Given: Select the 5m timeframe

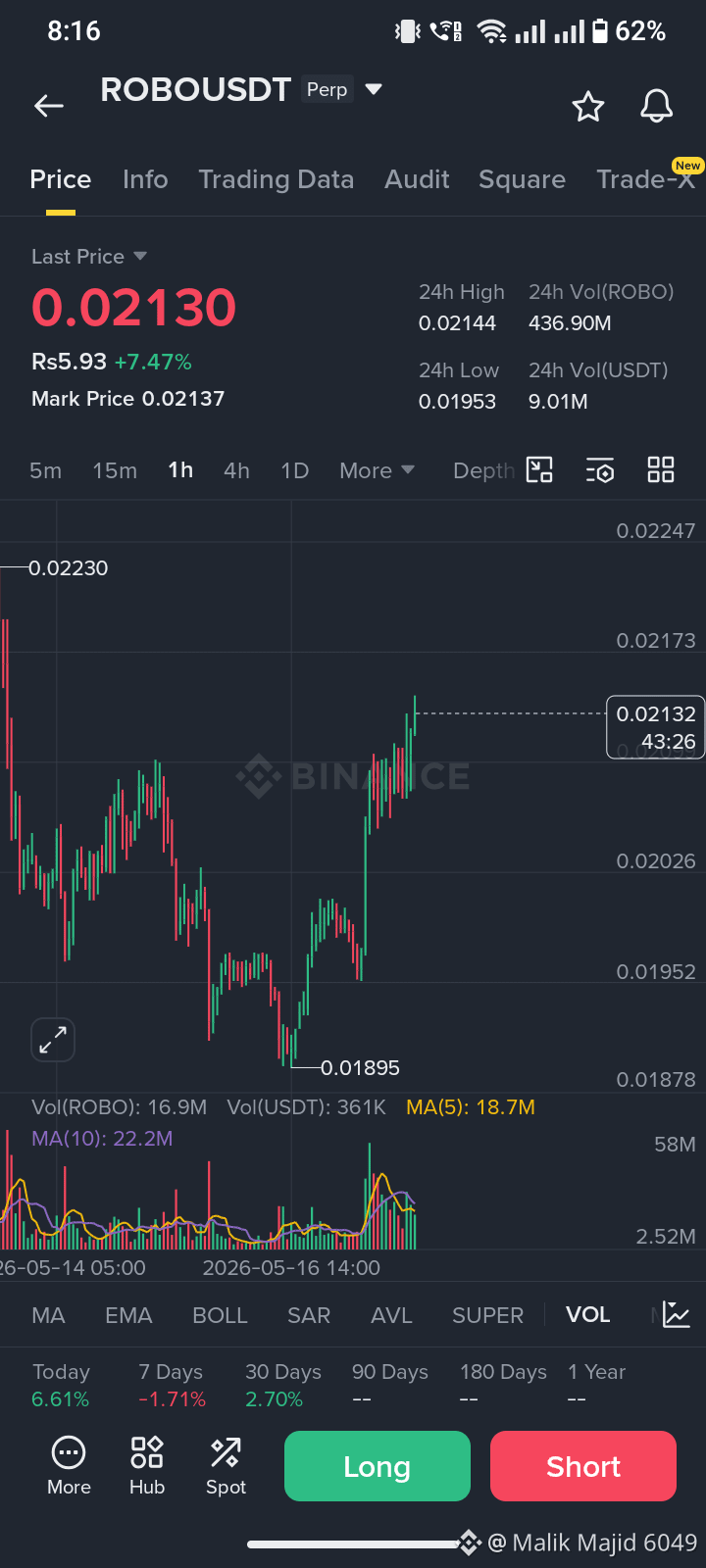Looking at the screenshot, I should [45, 470].
